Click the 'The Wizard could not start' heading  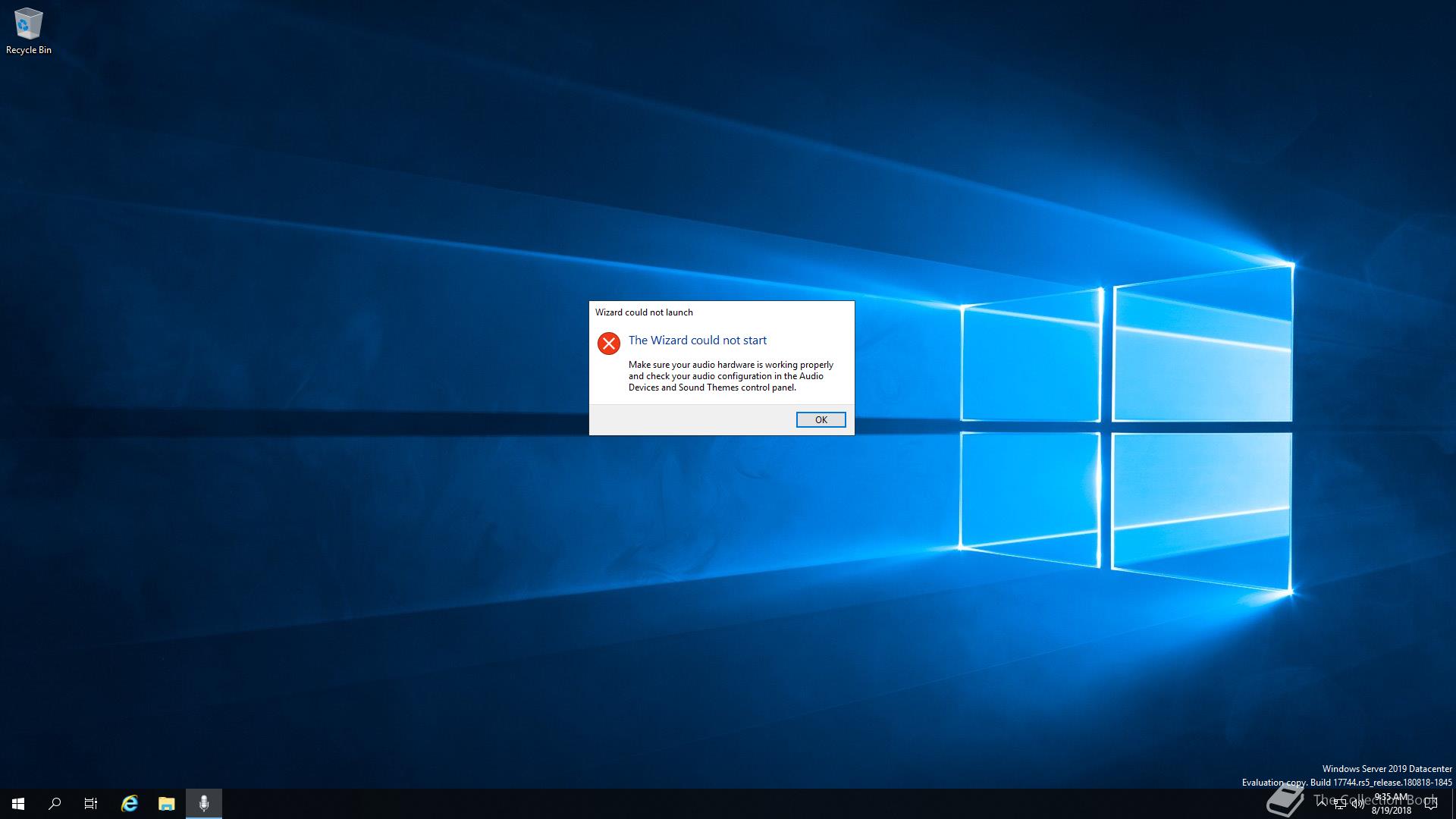click(698, 340)
